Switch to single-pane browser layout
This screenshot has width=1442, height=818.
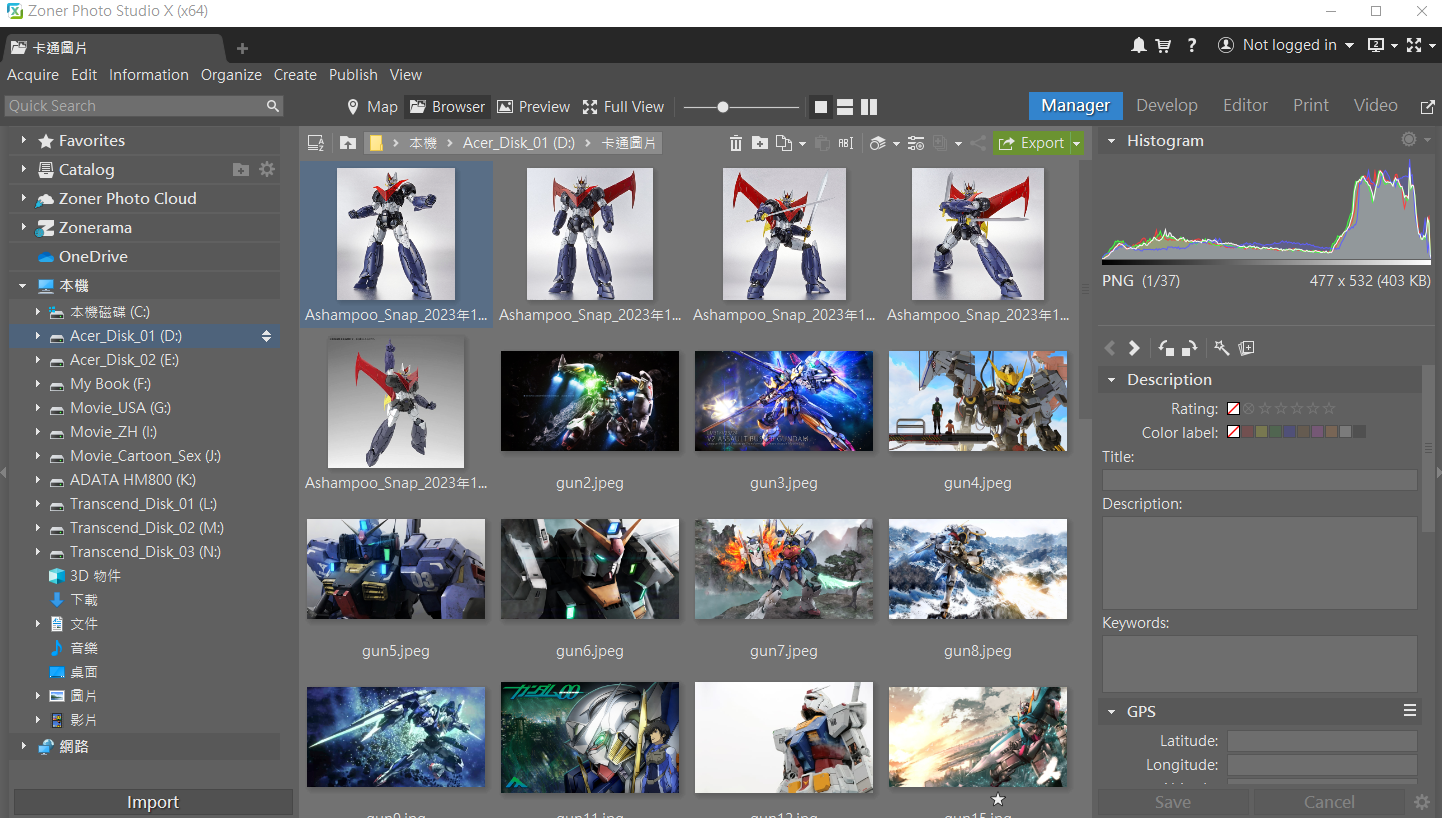pyautogui.click(x=822, y=107)
